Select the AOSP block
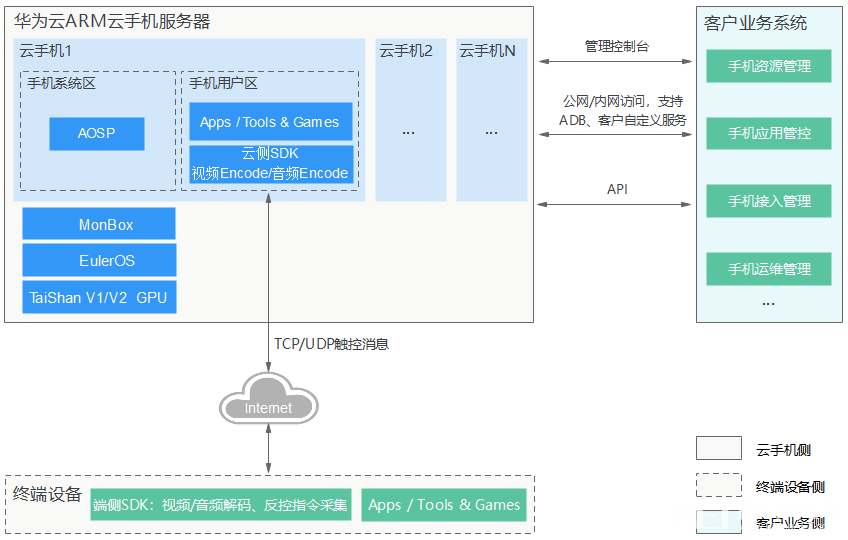 point(97,134)
